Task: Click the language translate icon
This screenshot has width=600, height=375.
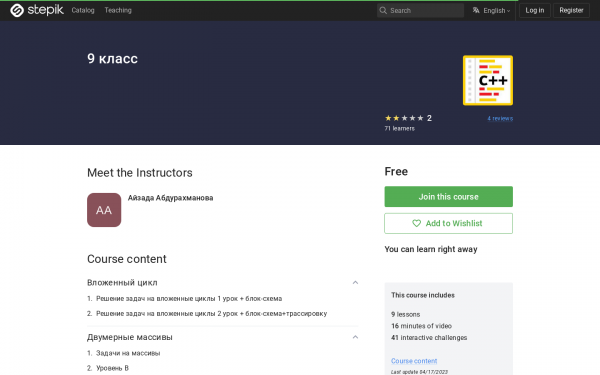Action: tap(476, 10)
